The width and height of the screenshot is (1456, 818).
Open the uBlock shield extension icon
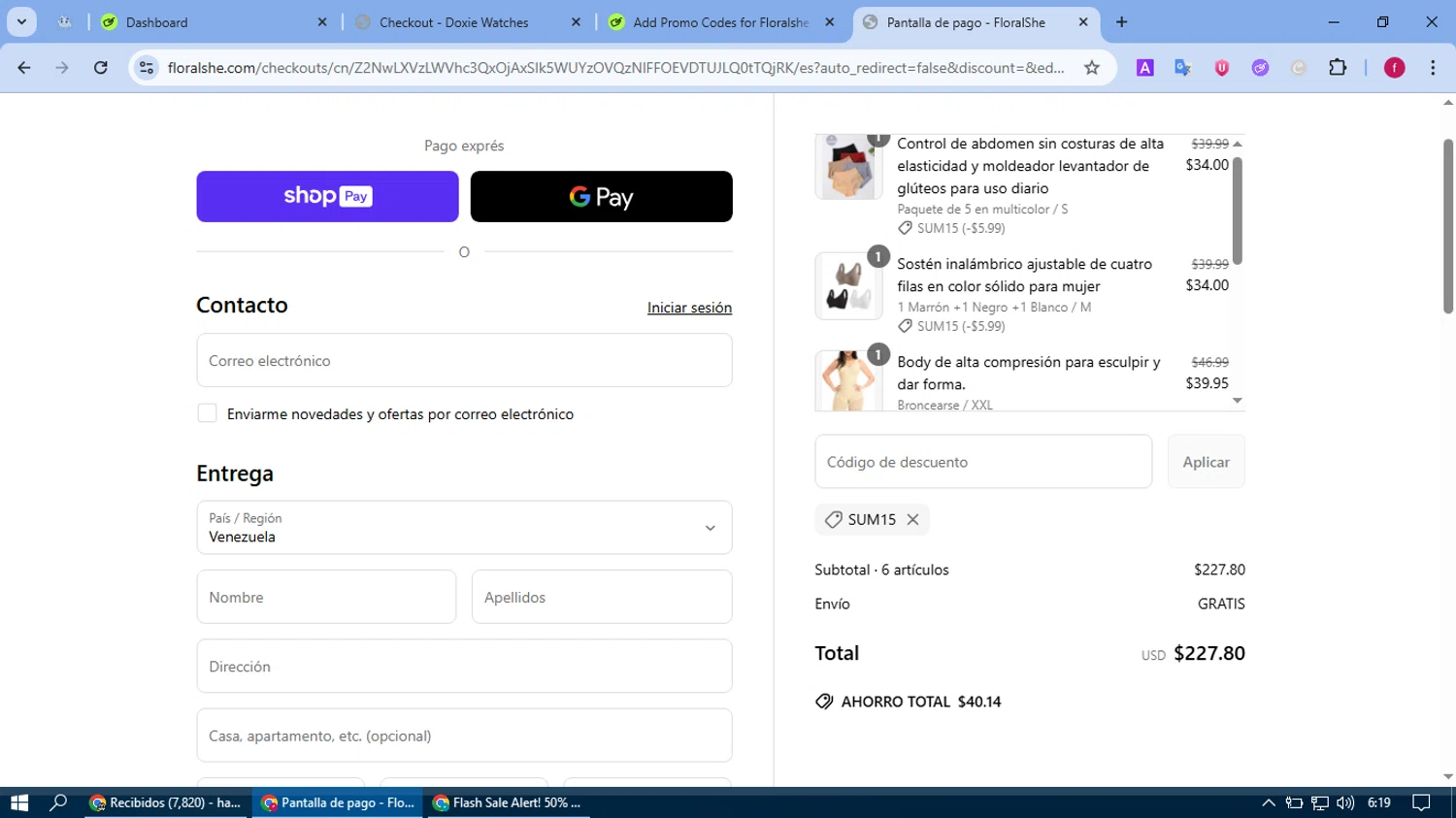[x=1222, y=67]
